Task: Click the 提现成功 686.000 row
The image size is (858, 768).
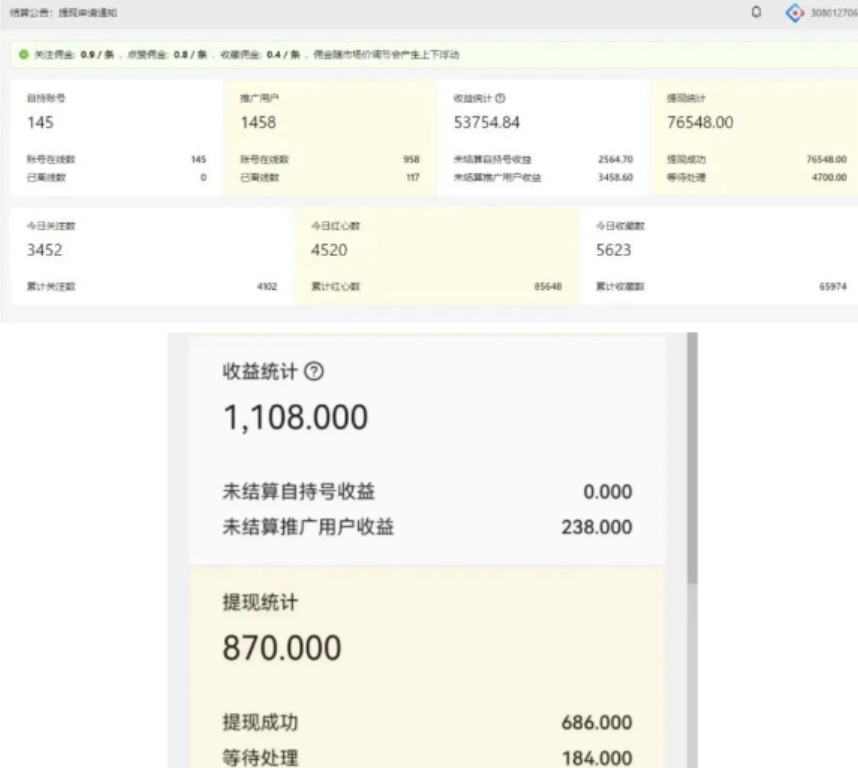Action: coord(427,722)
